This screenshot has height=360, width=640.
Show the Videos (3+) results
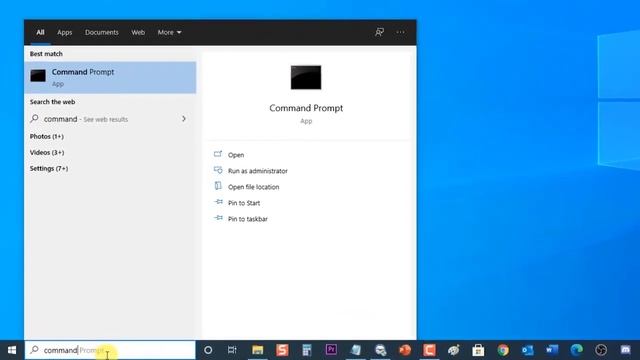[x=47, y=152]
